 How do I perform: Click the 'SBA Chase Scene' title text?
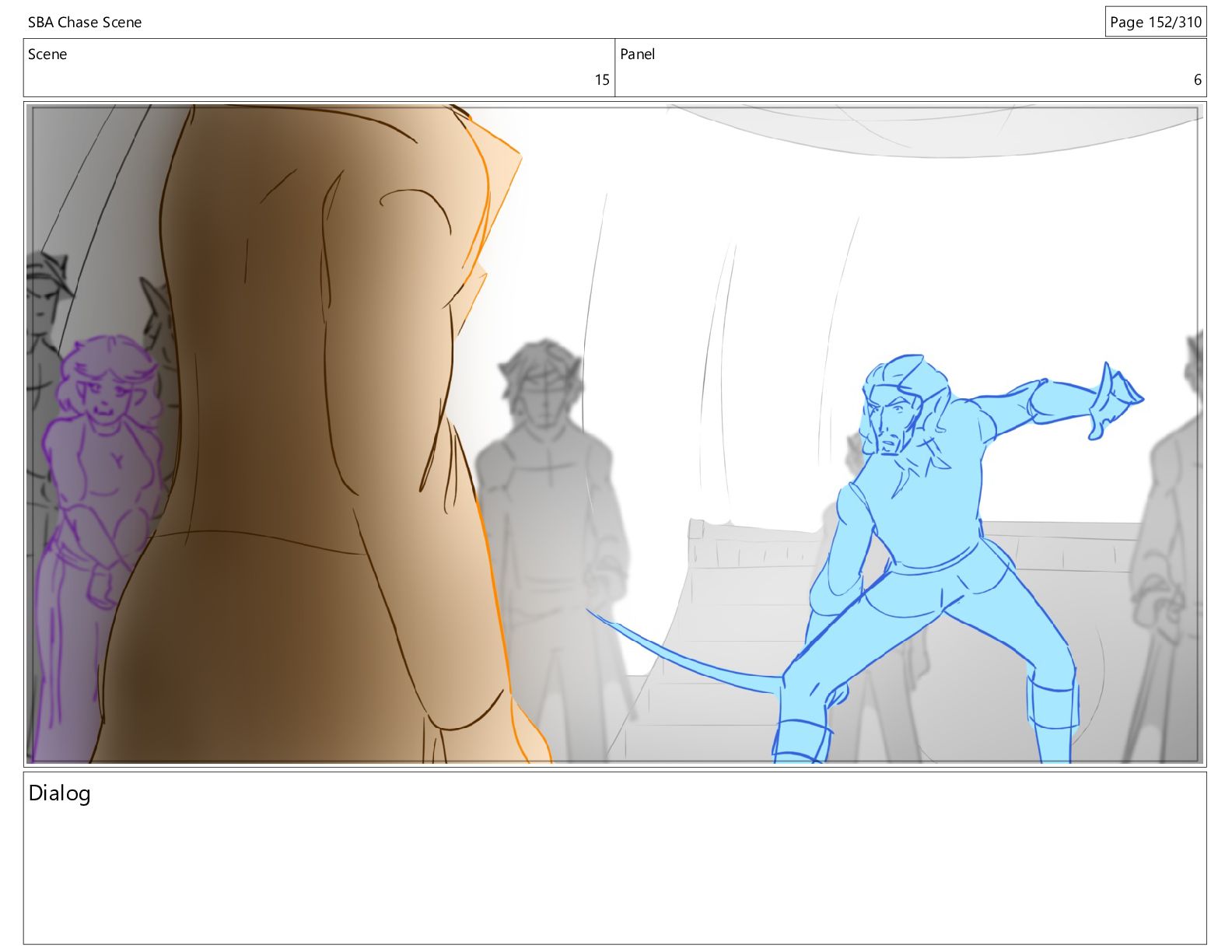[x=85, y=23]
